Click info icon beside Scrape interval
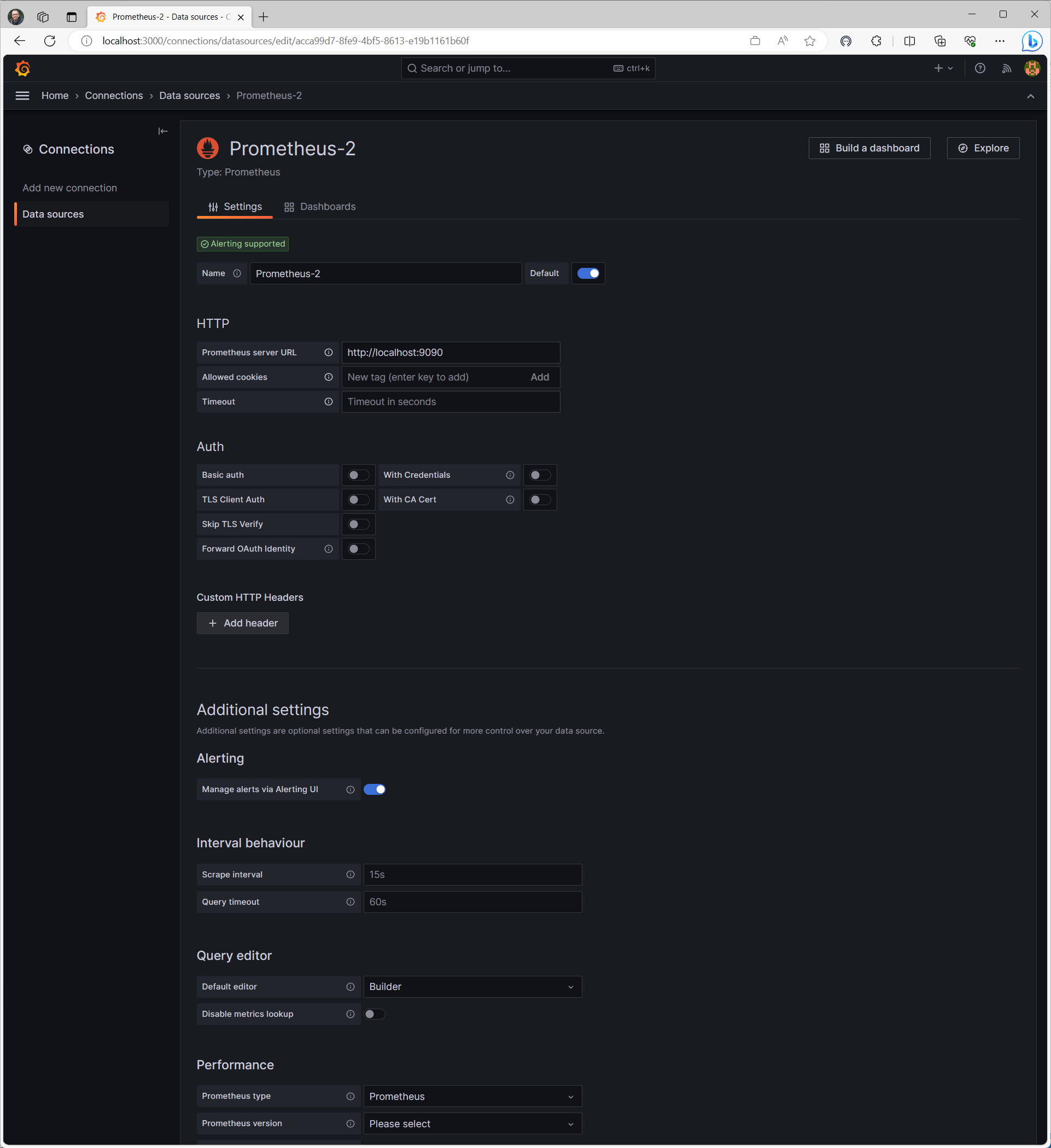The image size is (1051, 1148). (x=351, y=875)
